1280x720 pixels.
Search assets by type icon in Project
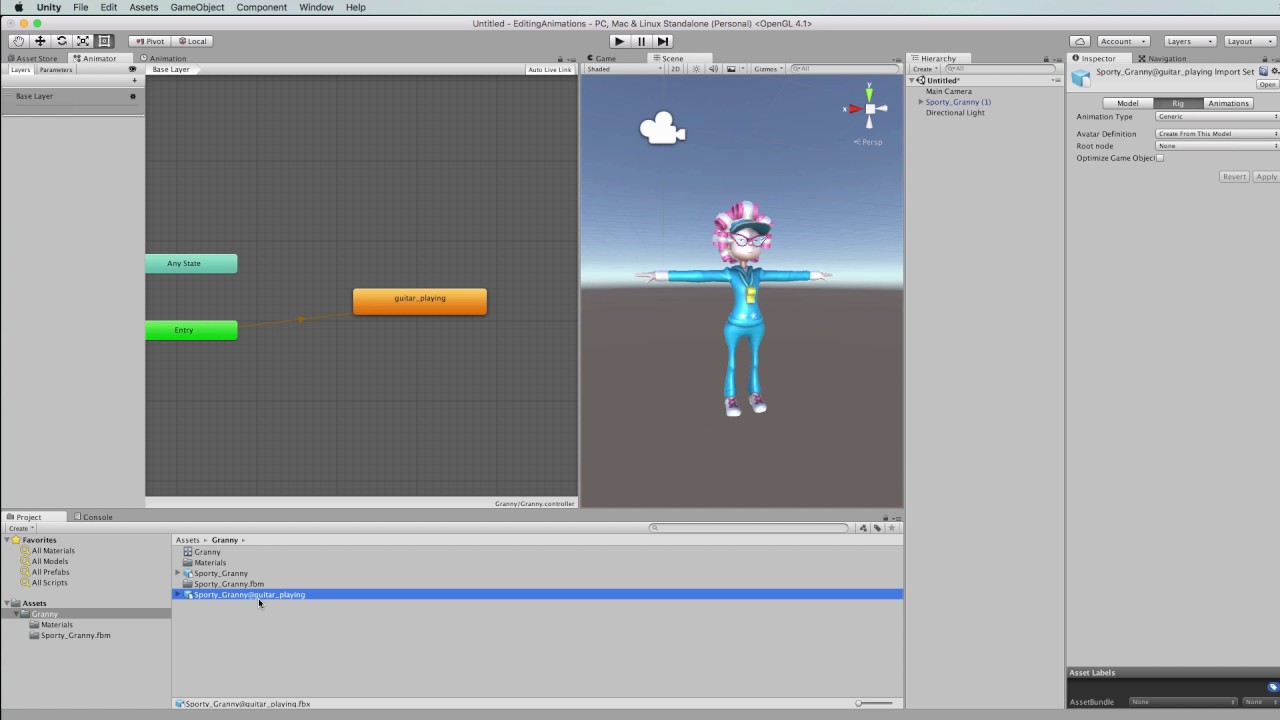tap(863, 528)
